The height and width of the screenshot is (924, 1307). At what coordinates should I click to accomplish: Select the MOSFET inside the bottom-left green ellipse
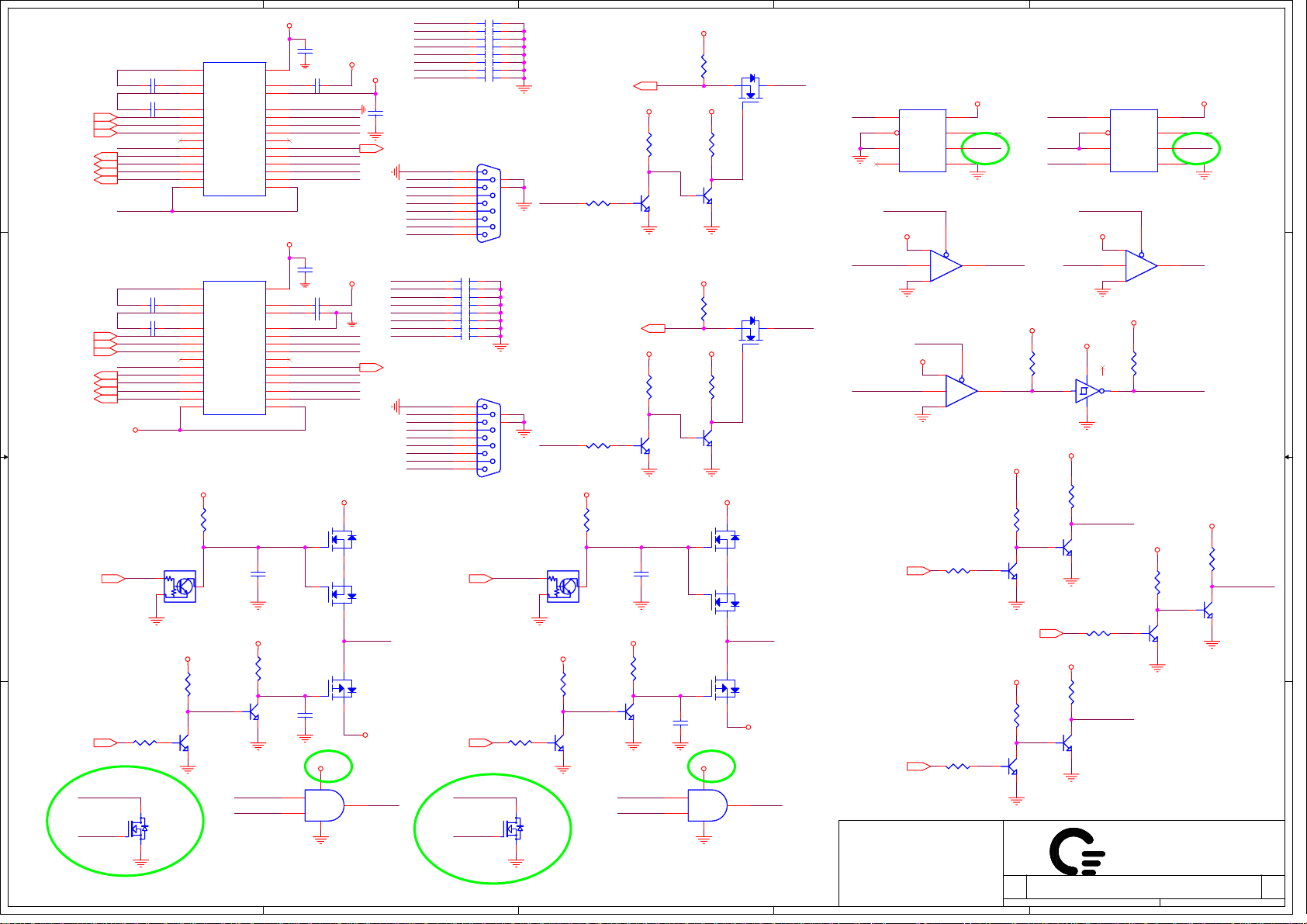[x=139, y=829]
